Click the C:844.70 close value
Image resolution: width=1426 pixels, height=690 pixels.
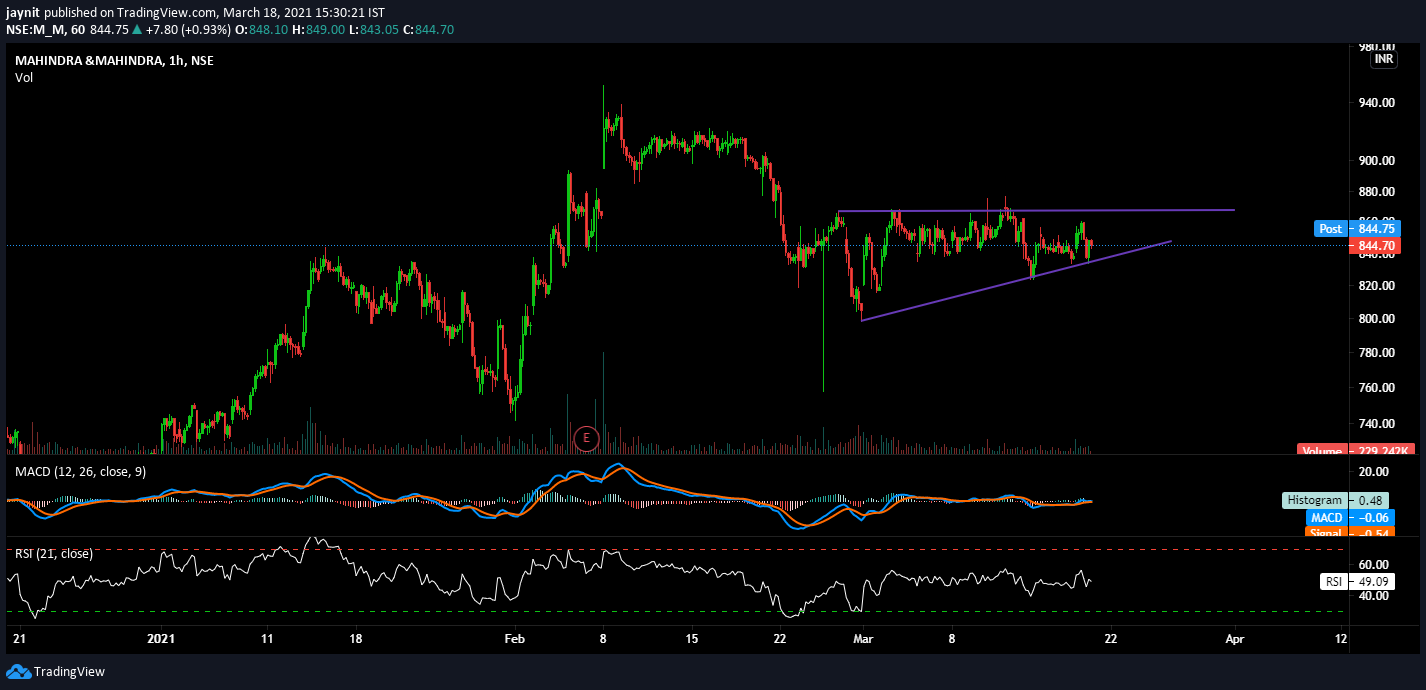[x=428, y=30]
